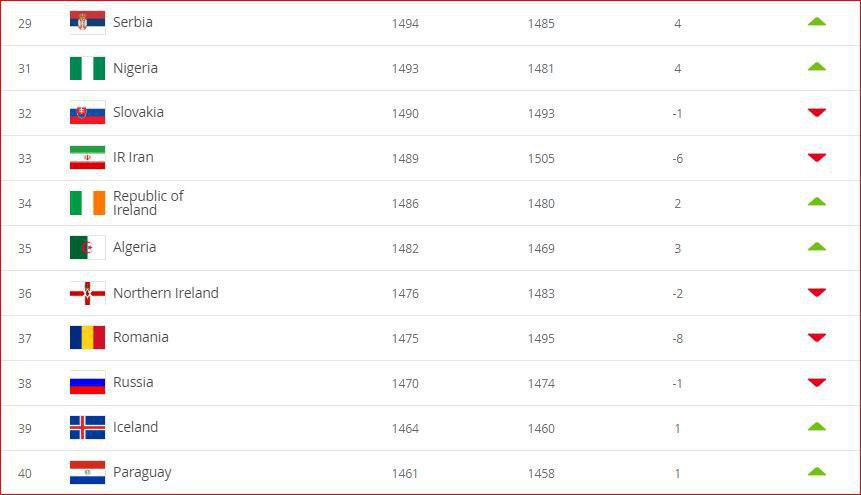861x495 pixels.
Task: Click Algeria's previous points value 1469
Action: click(541, 248)
